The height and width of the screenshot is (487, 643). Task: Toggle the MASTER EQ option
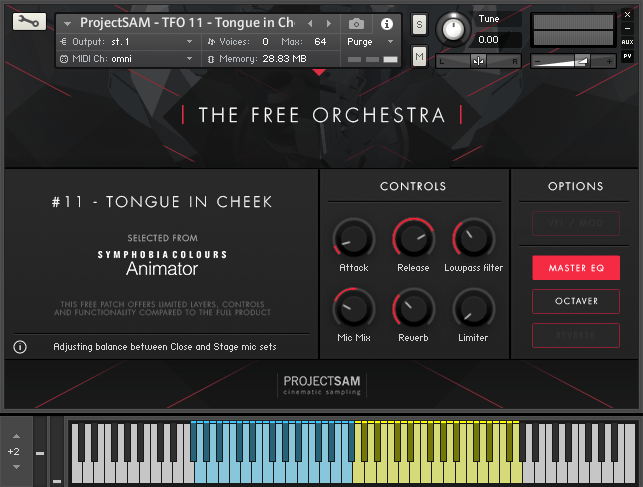click(x=576, y=268)
